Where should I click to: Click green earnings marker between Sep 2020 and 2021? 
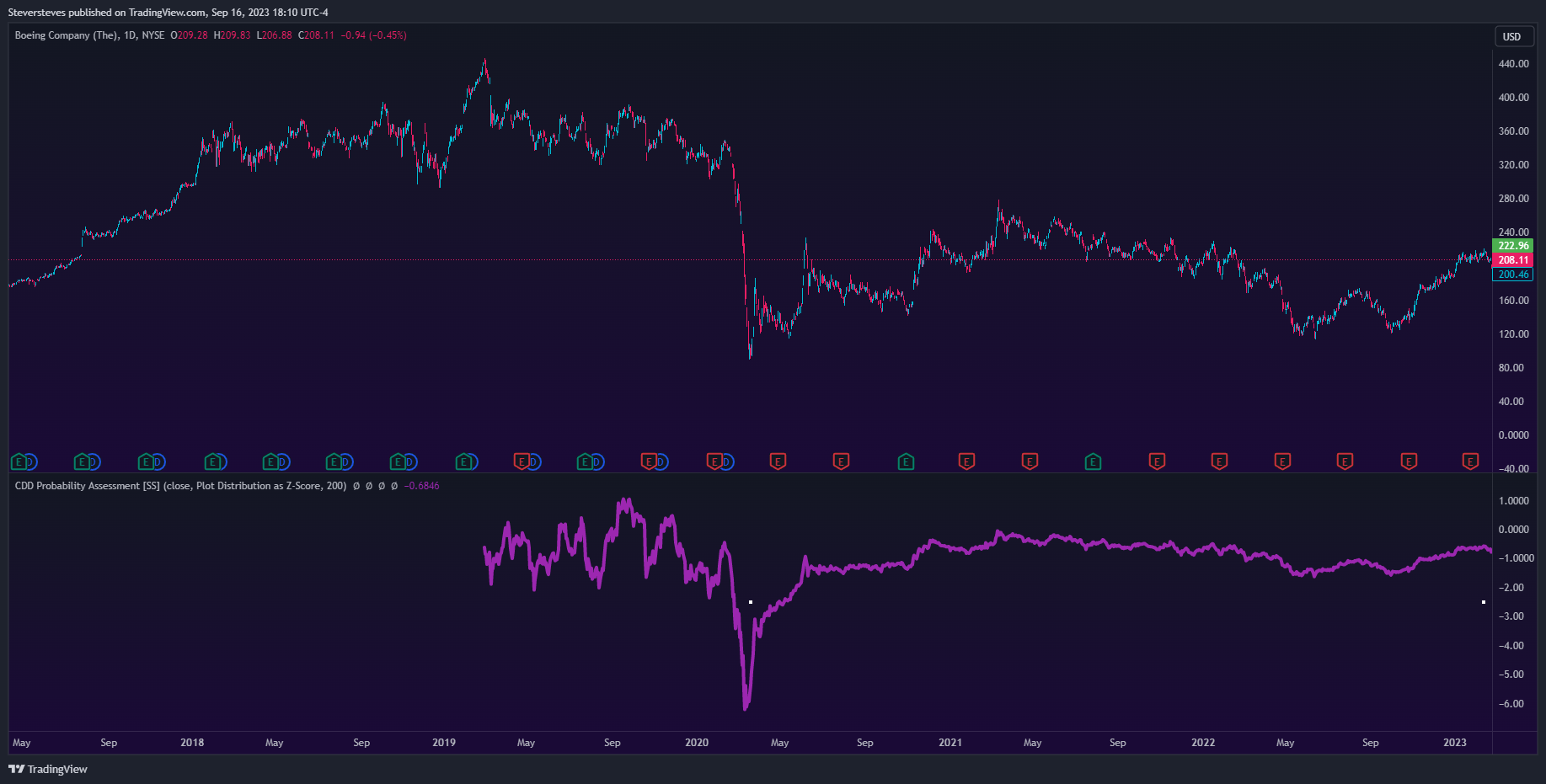pos(906,461)
